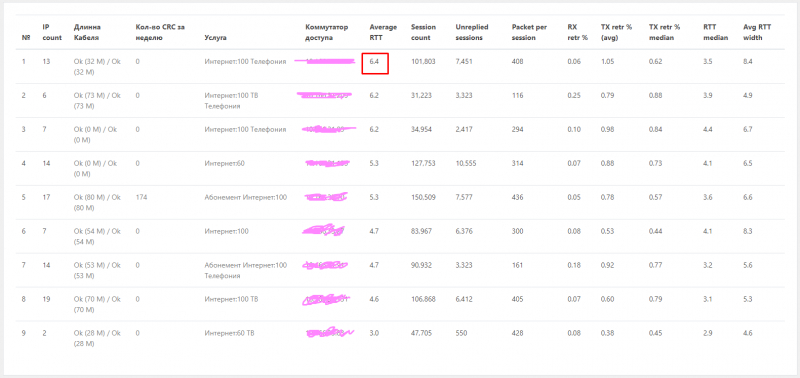Click the Avg RTT width column header
Viewport: 800px width, 378px height.
point(757,32)
